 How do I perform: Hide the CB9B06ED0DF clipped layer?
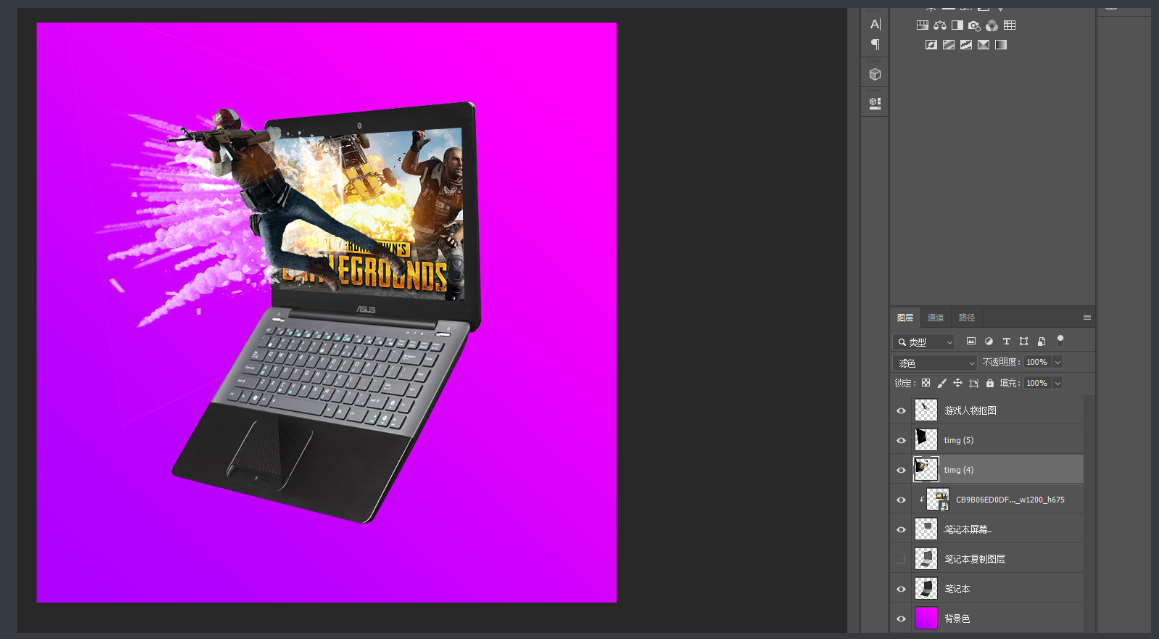[901, 499]
